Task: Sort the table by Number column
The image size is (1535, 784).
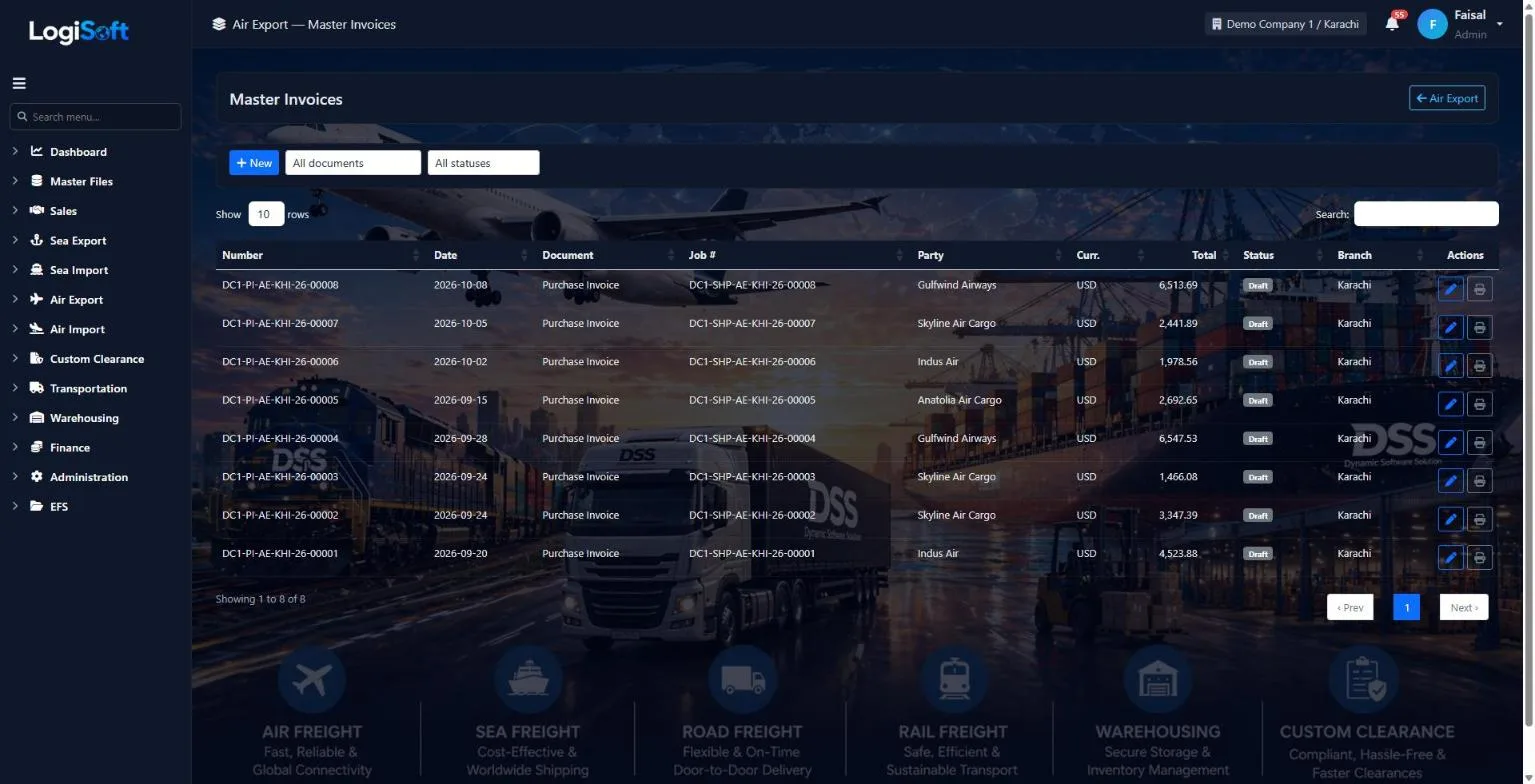Action: (x=321, y=255)
